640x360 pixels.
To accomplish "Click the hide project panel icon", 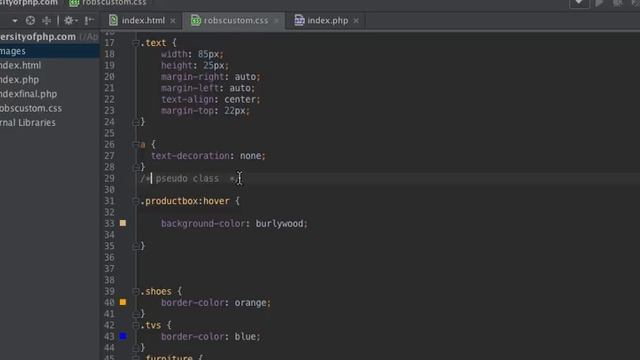I will 89,20.
